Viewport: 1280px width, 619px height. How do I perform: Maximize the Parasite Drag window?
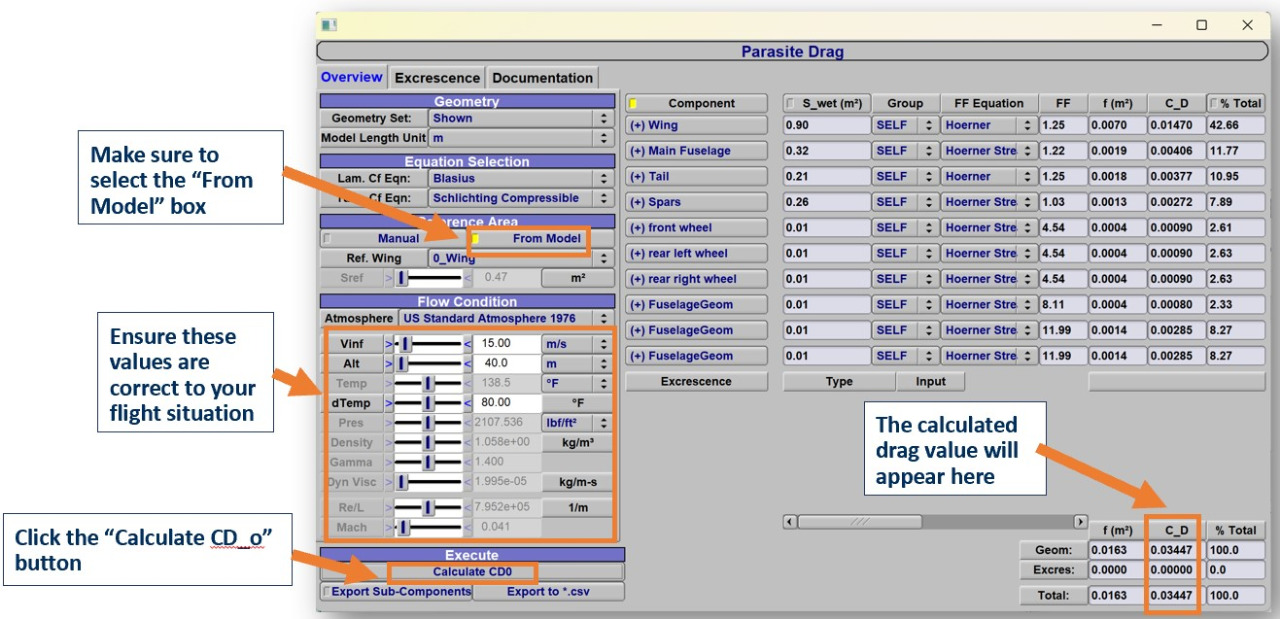1202,25
